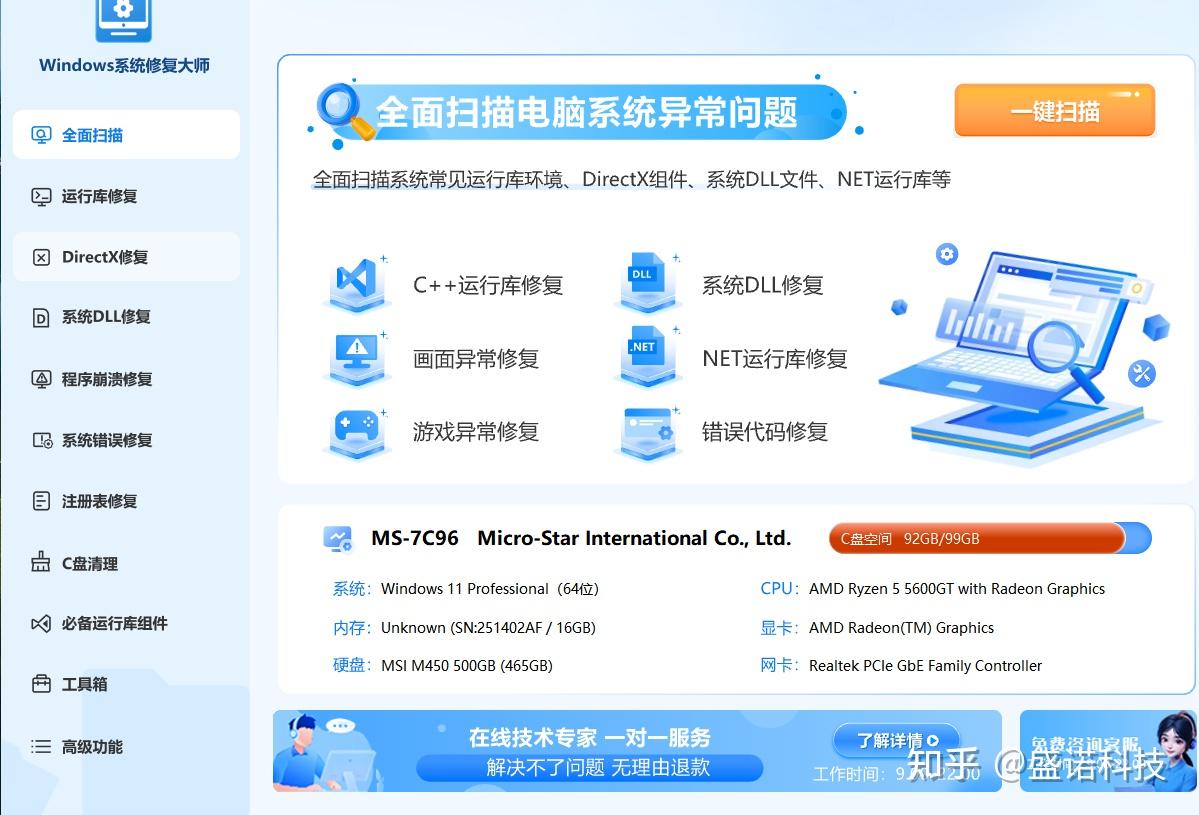Click the 系统DLL修复 DLL file icon
This screenshot has width=1199, height=815.
point(647,284)
